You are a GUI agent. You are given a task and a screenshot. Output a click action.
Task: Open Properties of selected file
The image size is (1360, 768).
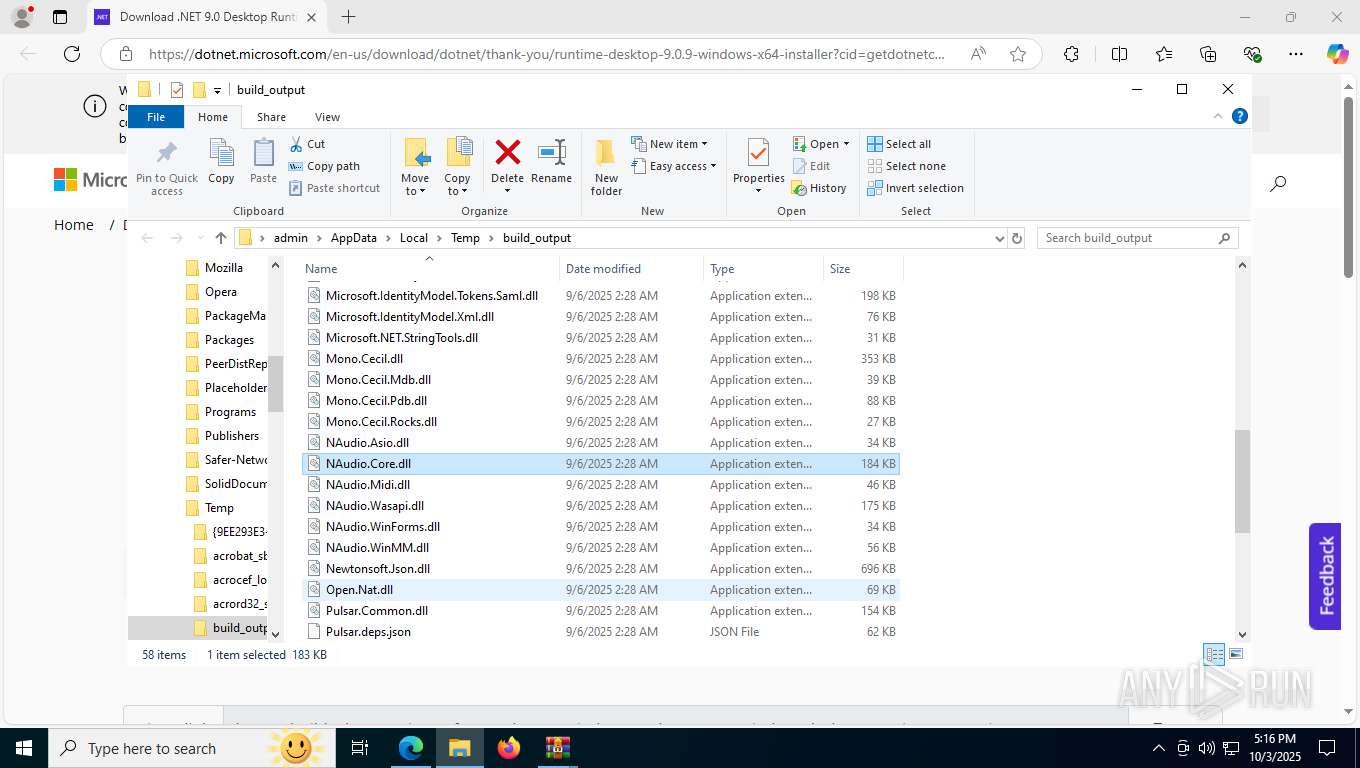(758, 167)
